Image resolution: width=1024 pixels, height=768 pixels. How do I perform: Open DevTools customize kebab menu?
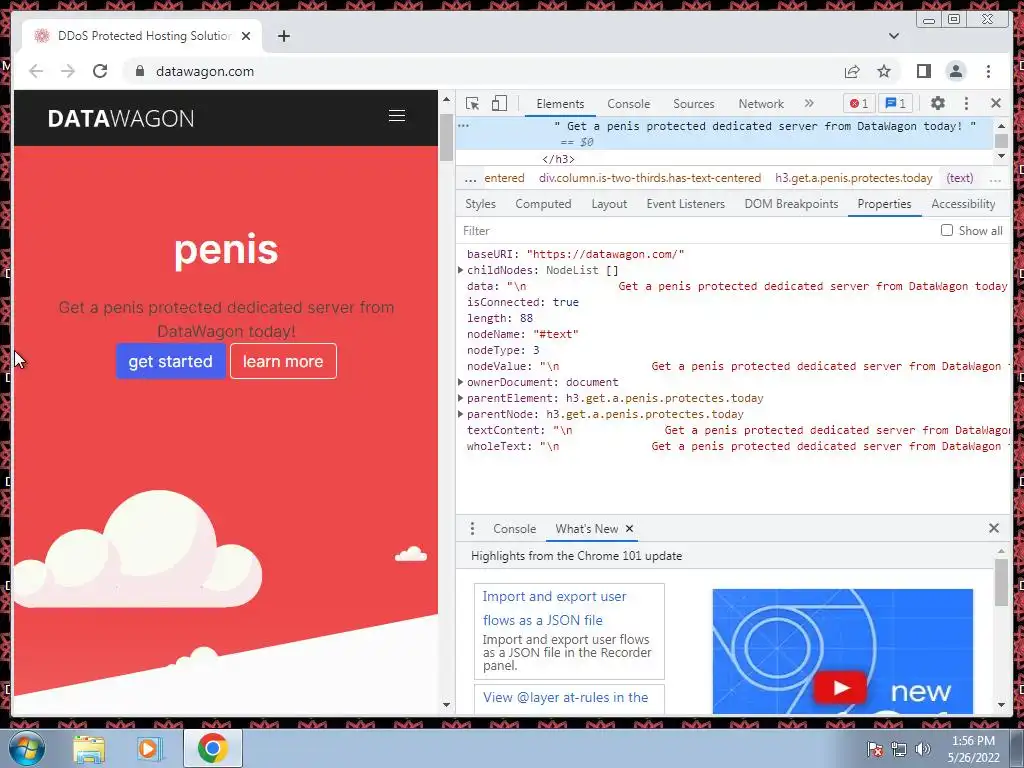(x=967, y=103)
